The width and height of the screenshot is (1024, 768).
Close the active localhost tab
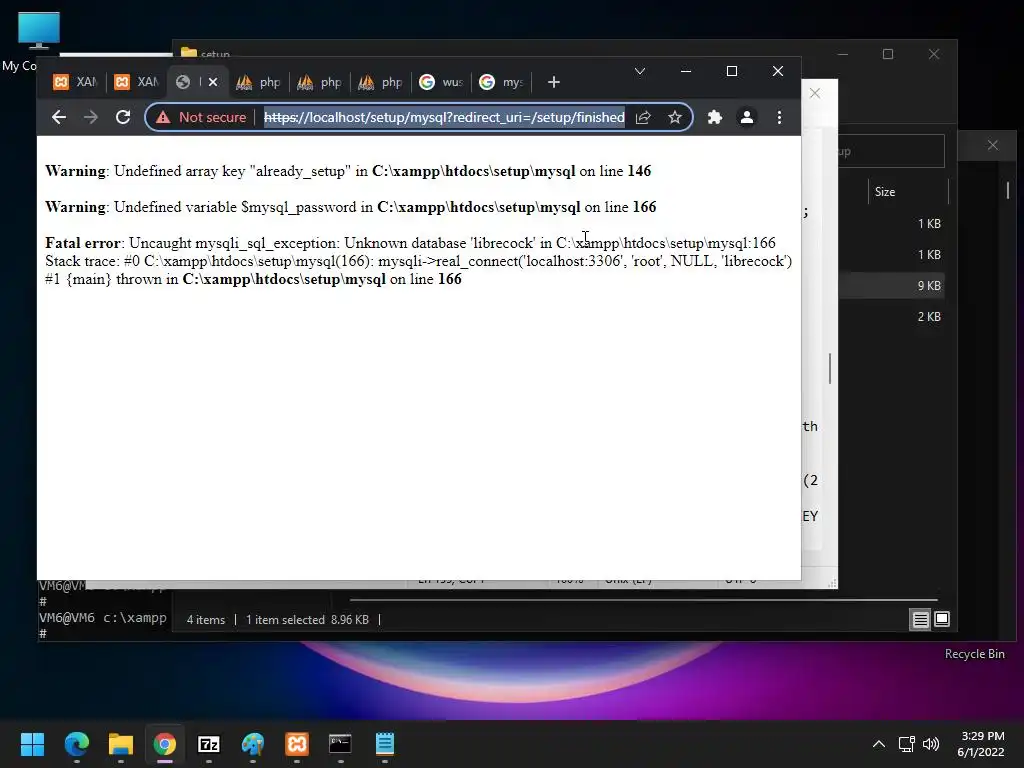coord(213,82)
